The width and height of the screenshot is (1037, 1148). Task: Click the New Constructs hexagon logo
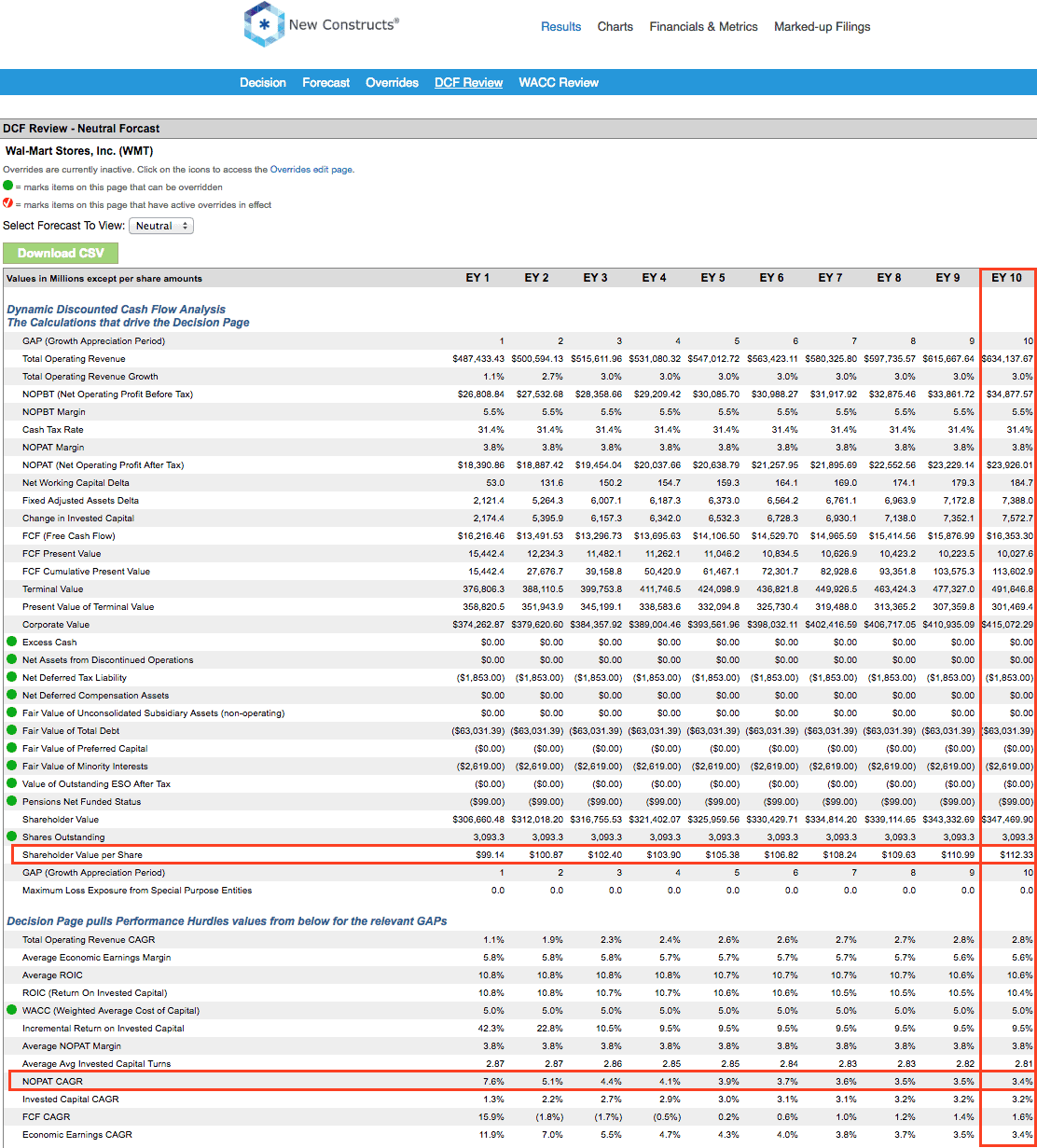point(263,25)
